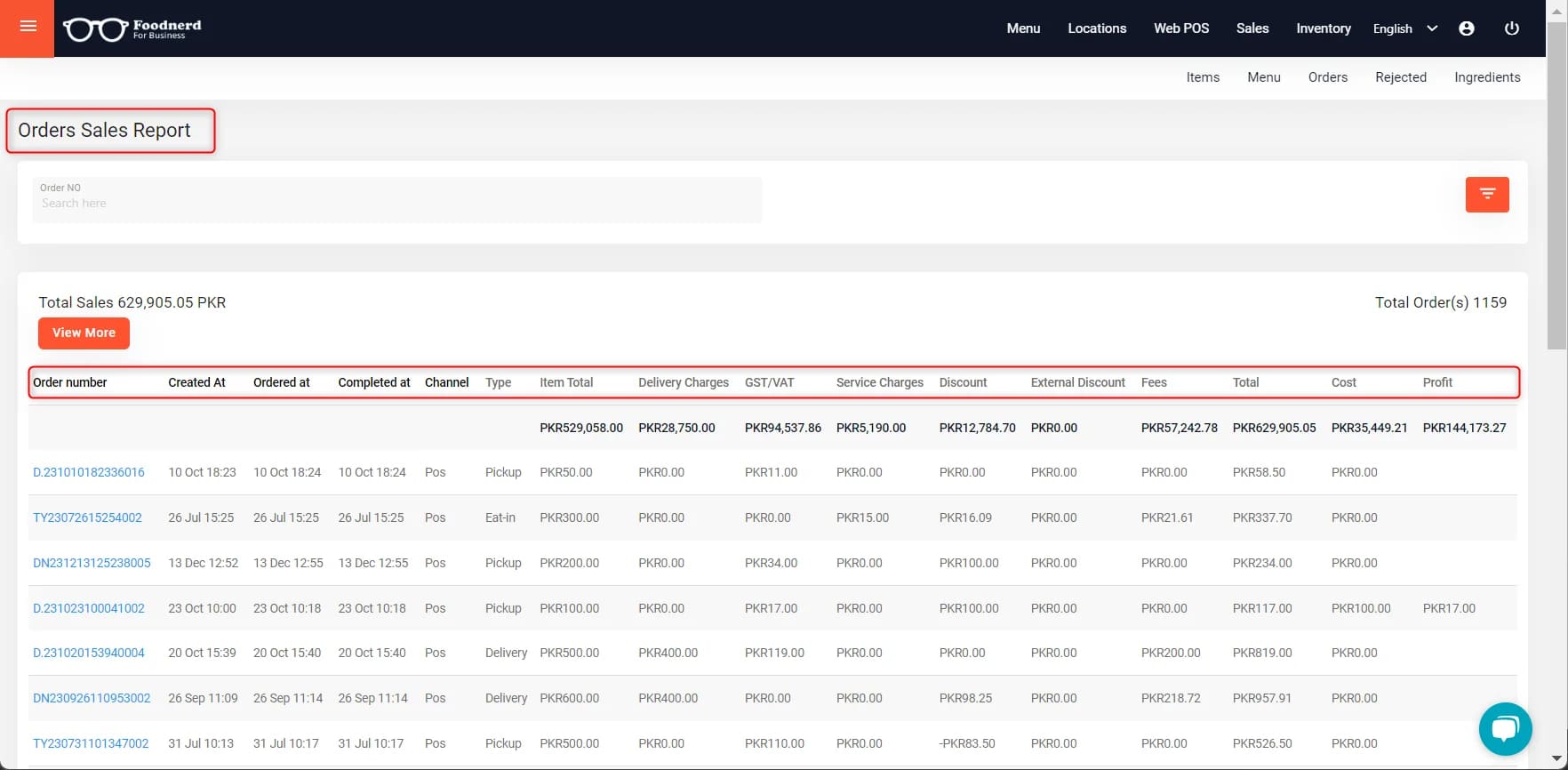Click the Eat-in type cell
Viewport: 1568px width, 770px height.
(x=500, y=517)
